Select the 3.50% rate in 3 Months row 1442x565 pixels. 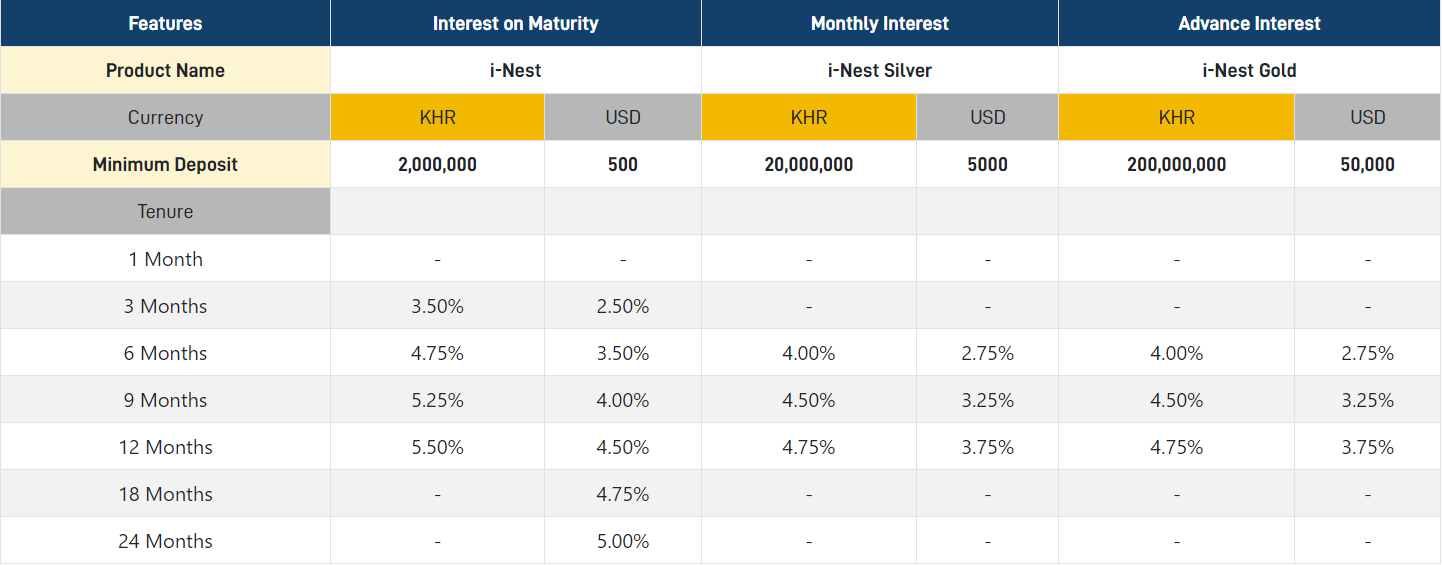point(438,306)
